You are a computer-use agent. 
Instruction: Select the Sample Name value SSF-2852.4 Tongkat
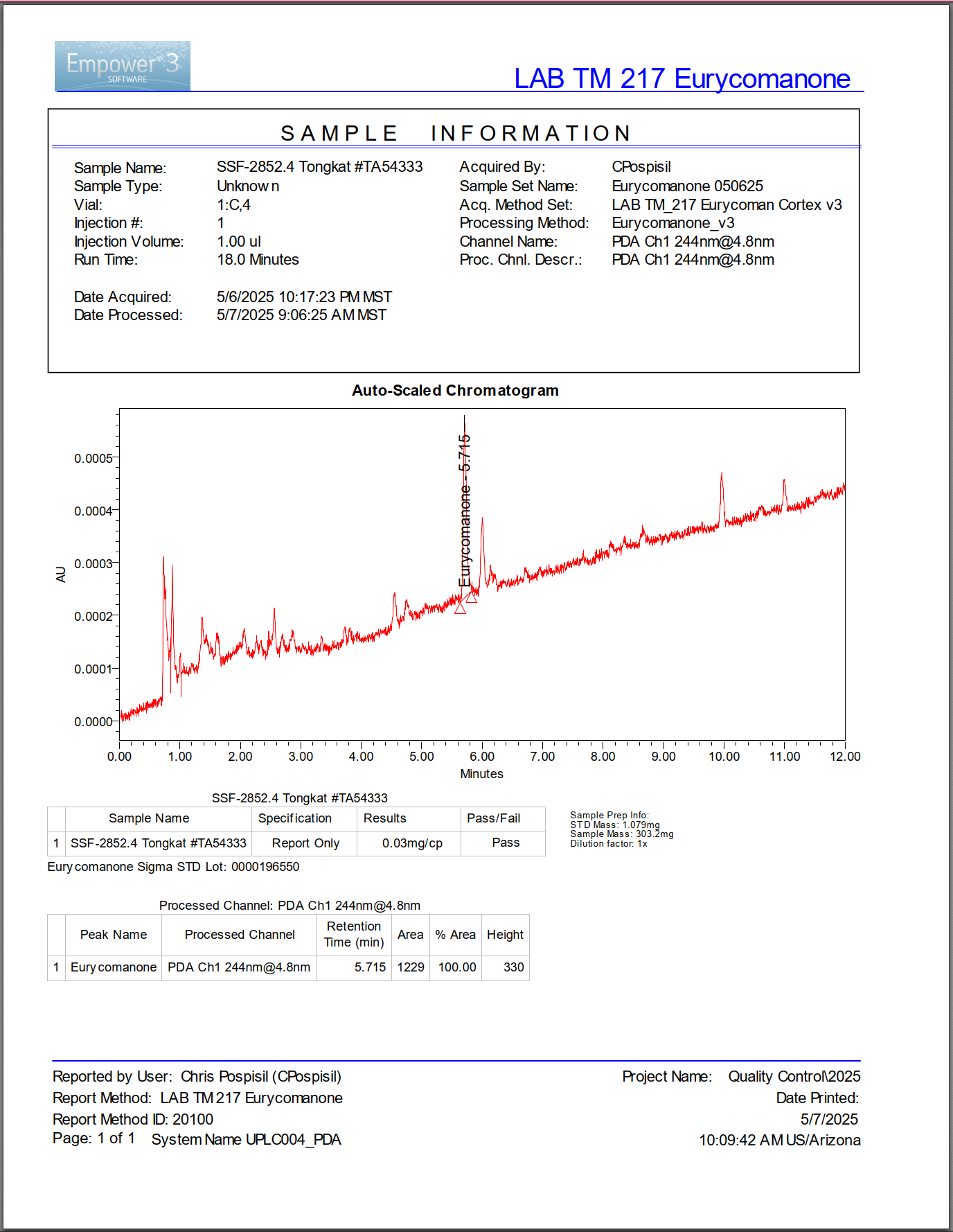point(319,167)
